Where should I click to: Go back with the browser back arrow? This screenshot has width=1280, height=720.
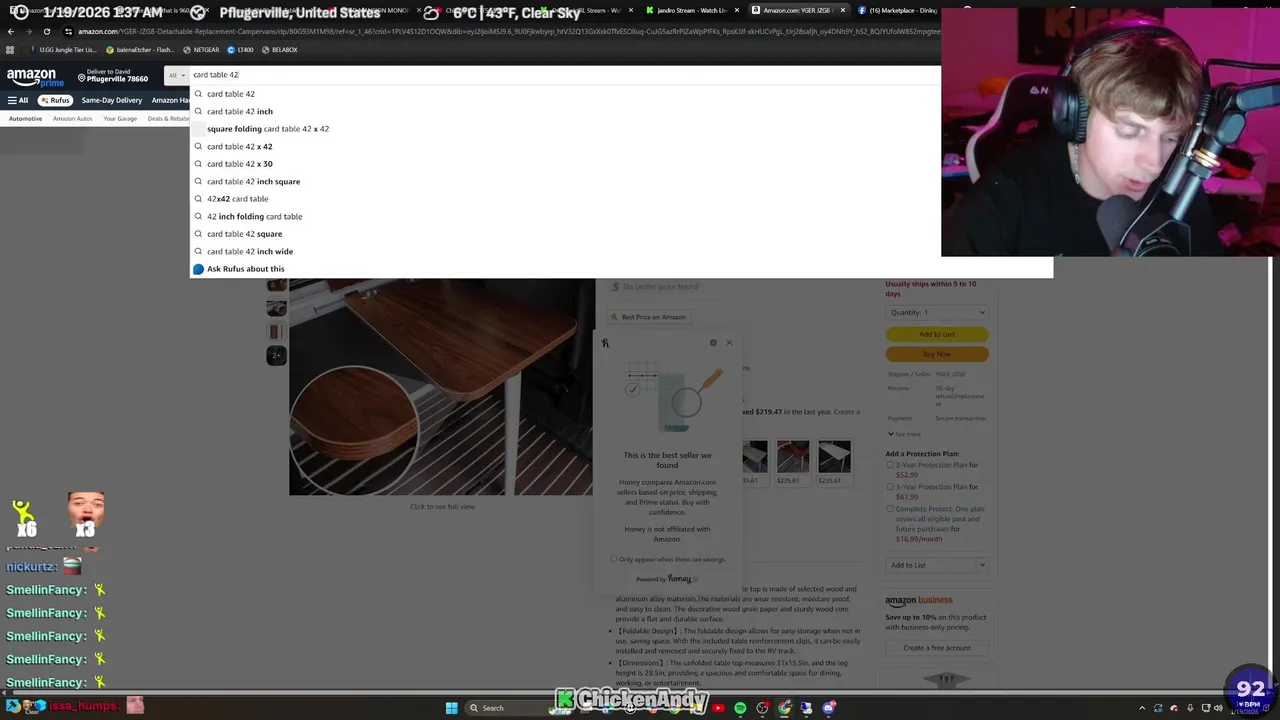(10, 31)
